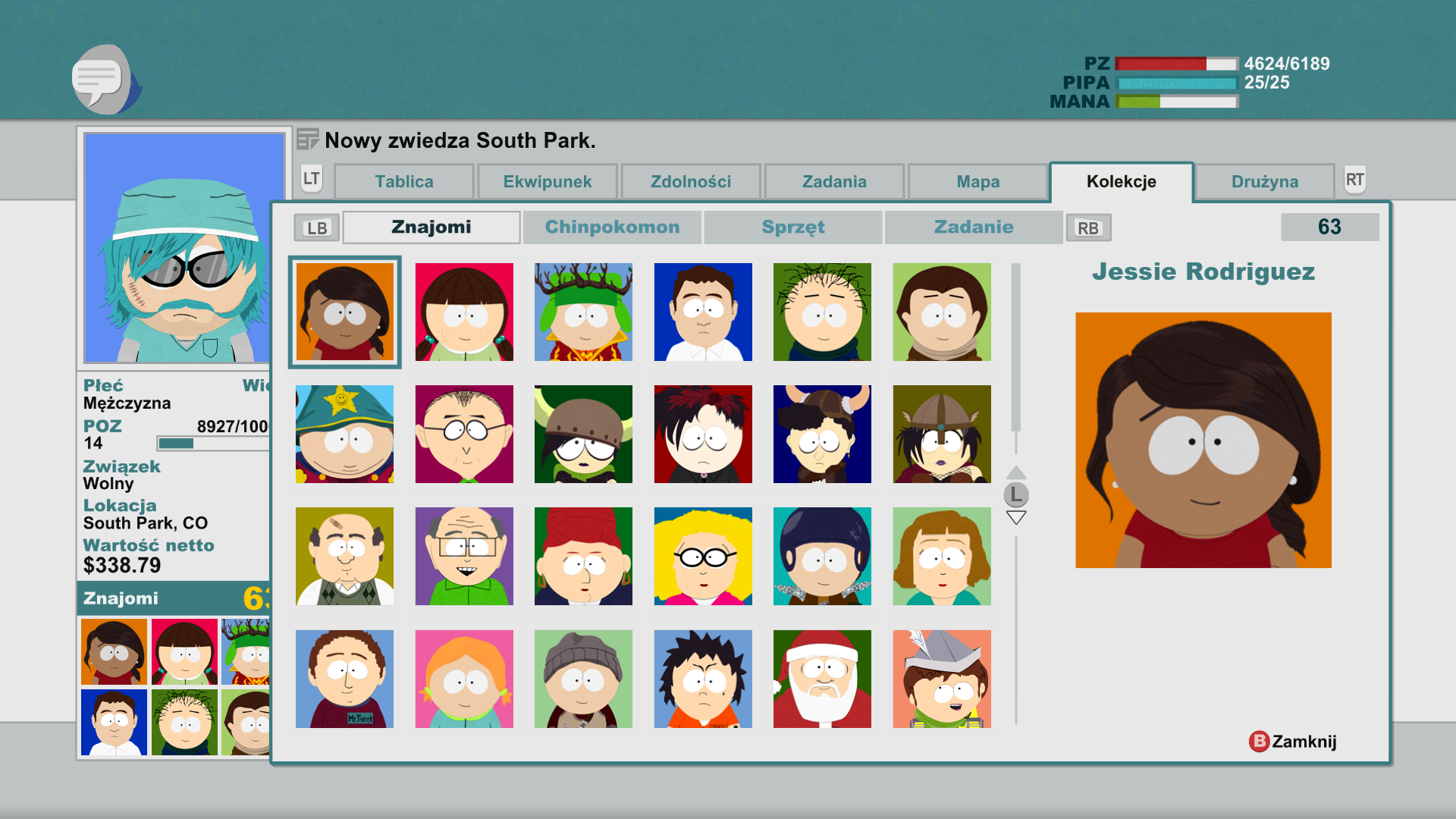Select spiky black-haired inmate in orange
Image resolution: width=1456 pixels, height=819 pixels.
pyautogui.click(x=703, y=679)
